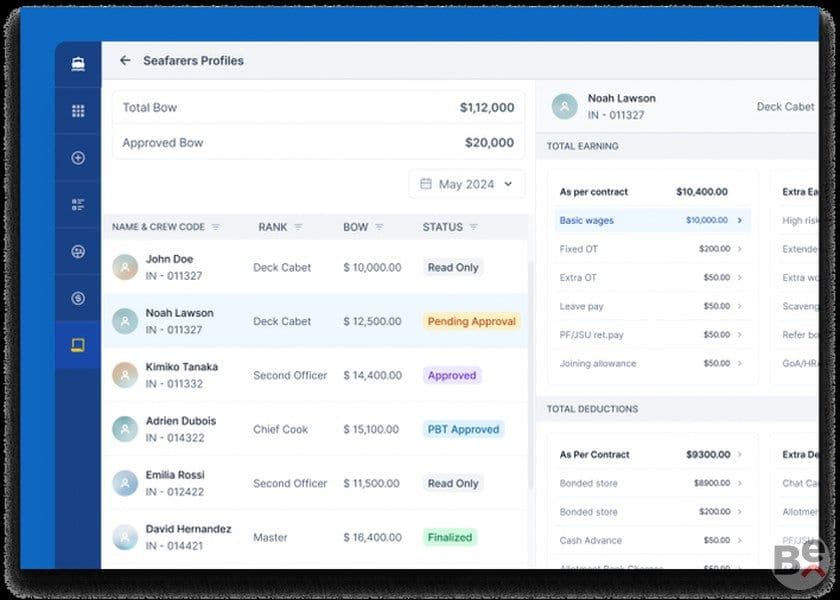Click the Total Bow amount $1,12,000
Image resolution: width=840 pixels, height=600 pixels.
(x=487, y=108)
